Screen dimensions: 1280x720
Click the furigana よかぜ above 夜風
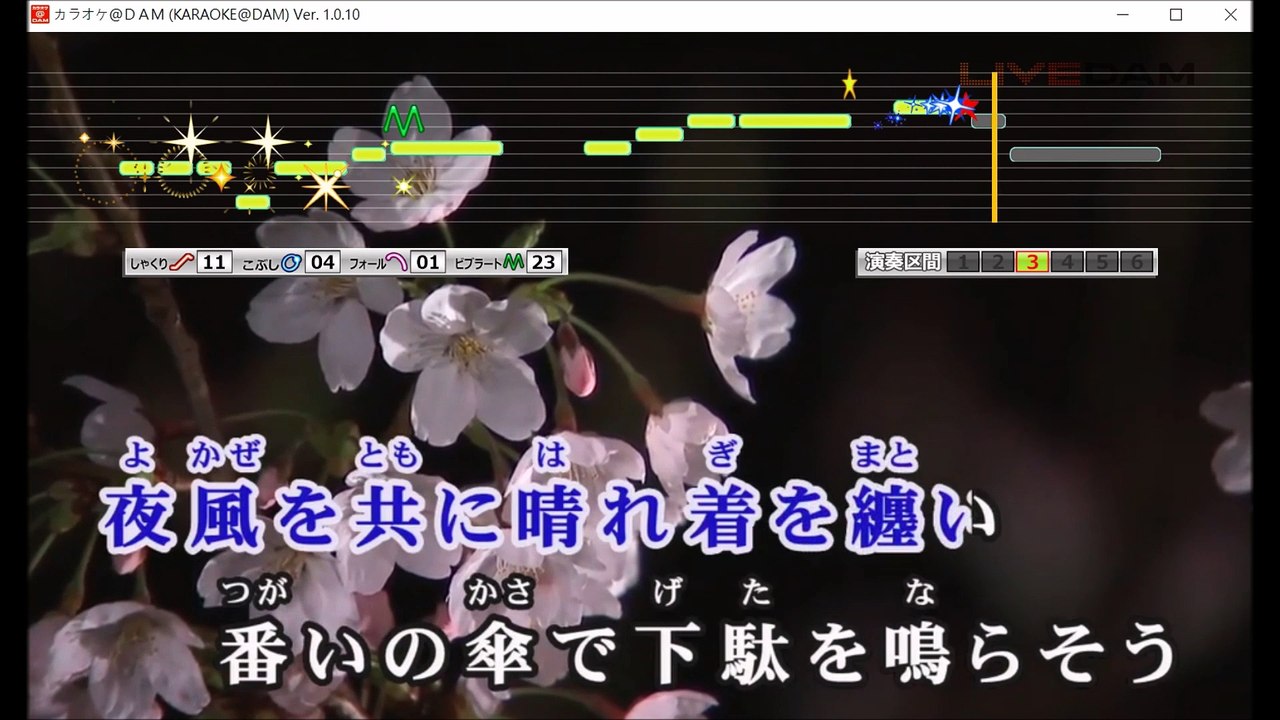tap(191, 456)
